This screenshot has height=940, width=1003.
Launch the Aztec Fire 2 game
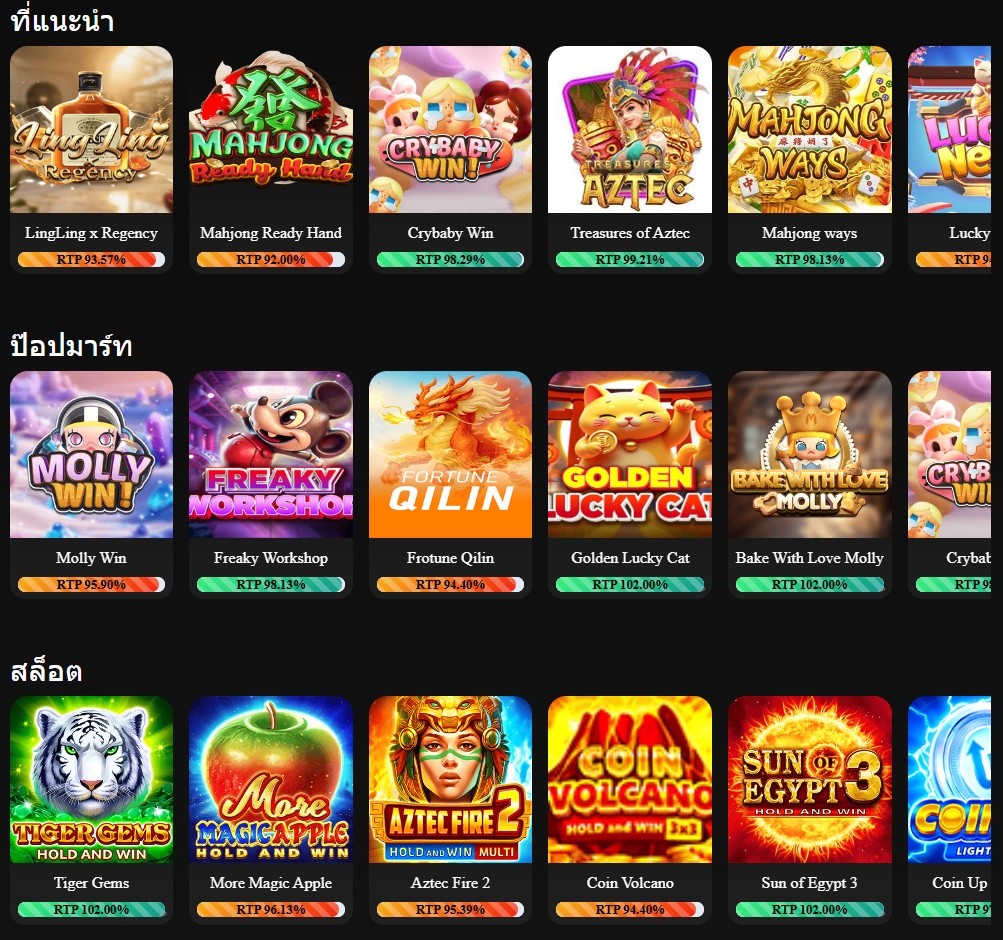[x=450, y=779]
